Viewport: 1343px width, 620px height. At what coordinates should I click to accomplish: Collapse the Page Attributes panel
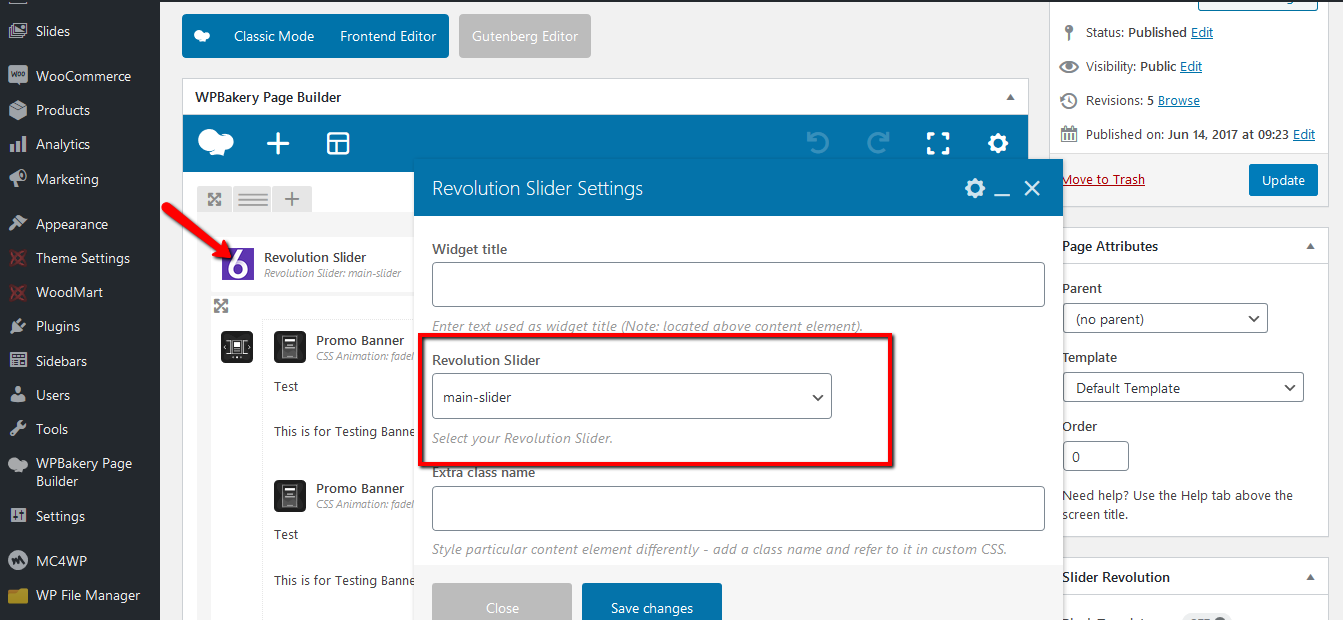[1310, 246]
